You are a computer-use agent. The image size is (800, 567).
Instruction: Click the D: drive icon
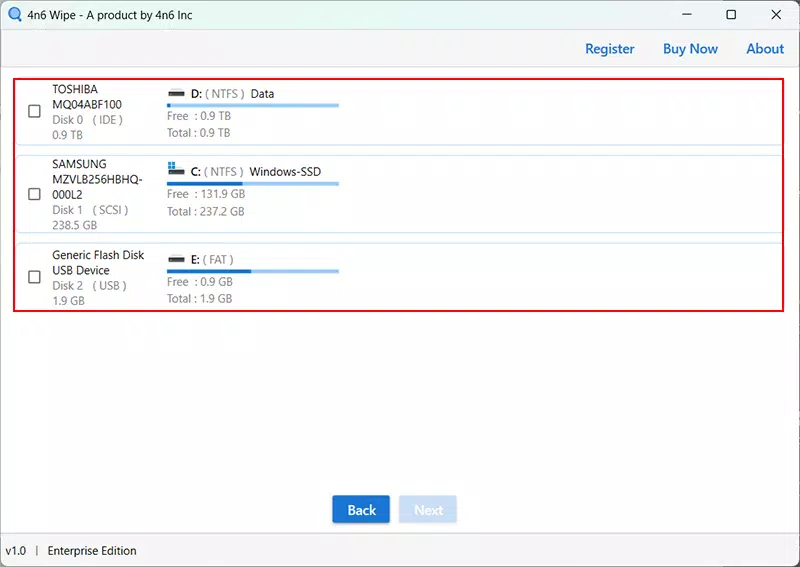click(176, 93)
